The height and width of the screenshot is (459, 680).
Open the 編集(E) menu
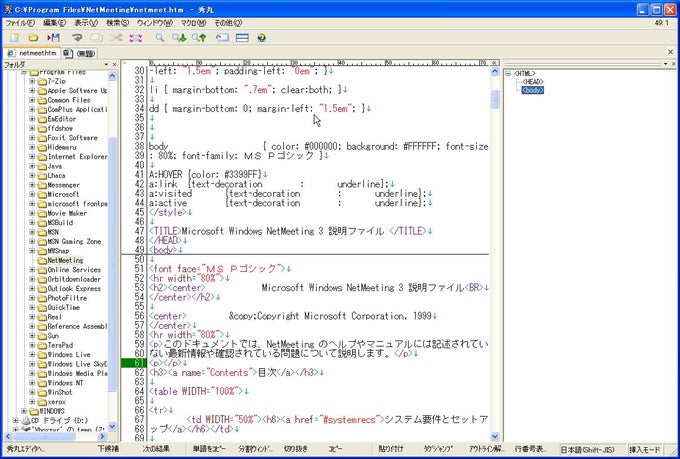(x=55, y=23)
